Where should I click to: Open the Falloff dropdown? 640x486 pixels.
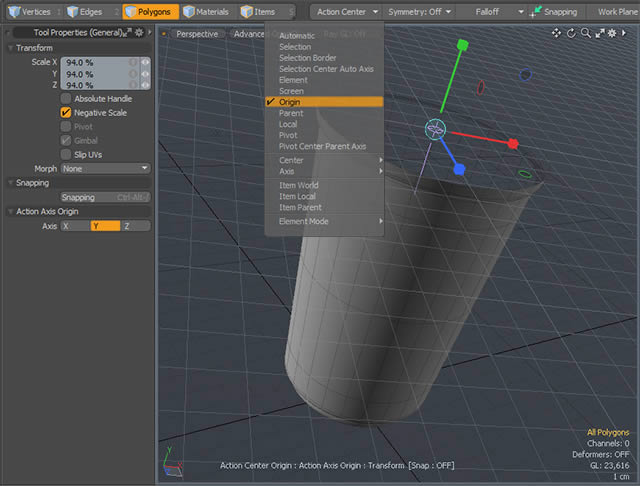coord(493,12)
